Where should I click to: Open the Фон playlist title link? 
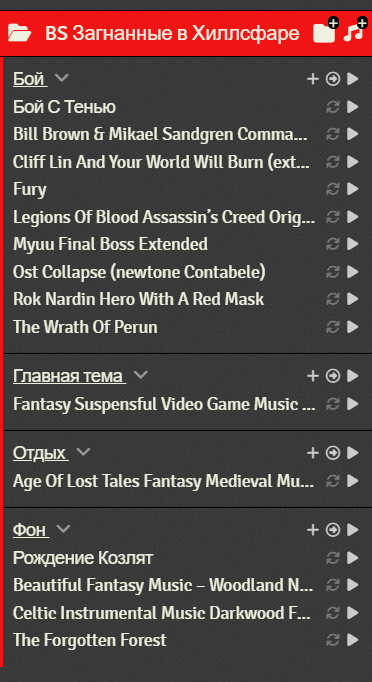click(x=30, y=530)
